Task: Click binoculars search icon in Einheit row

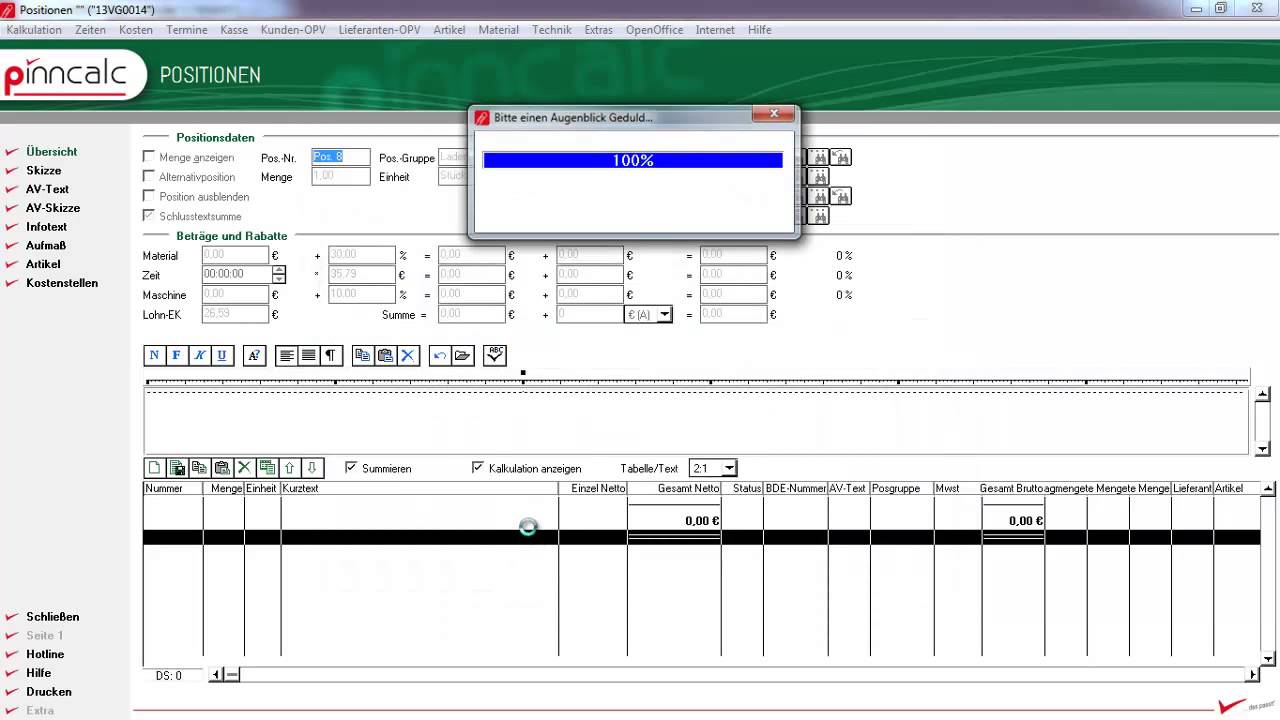Action: pyautogui.click(x=819, y=177)
